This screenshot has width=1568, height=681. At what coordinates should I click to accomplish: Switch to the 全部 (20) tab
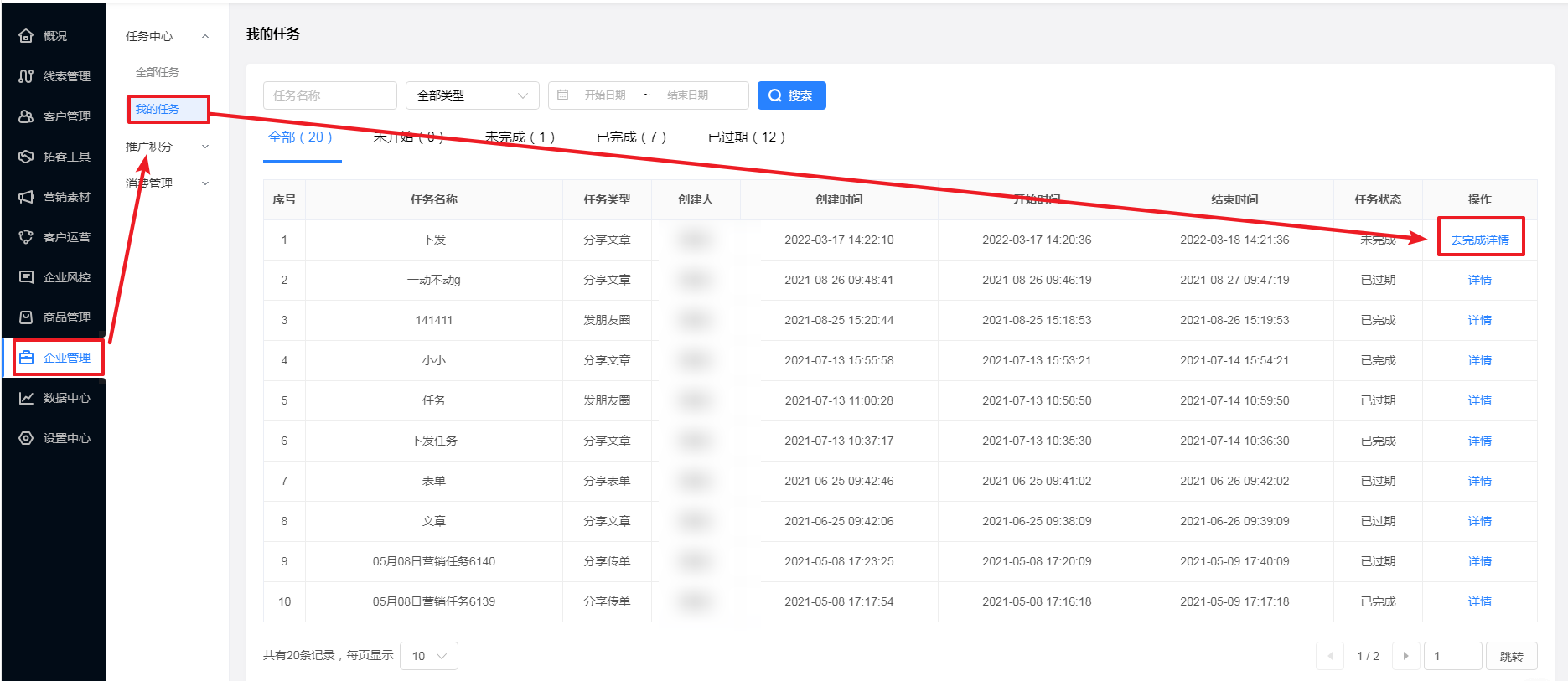[x=300, y=137]
